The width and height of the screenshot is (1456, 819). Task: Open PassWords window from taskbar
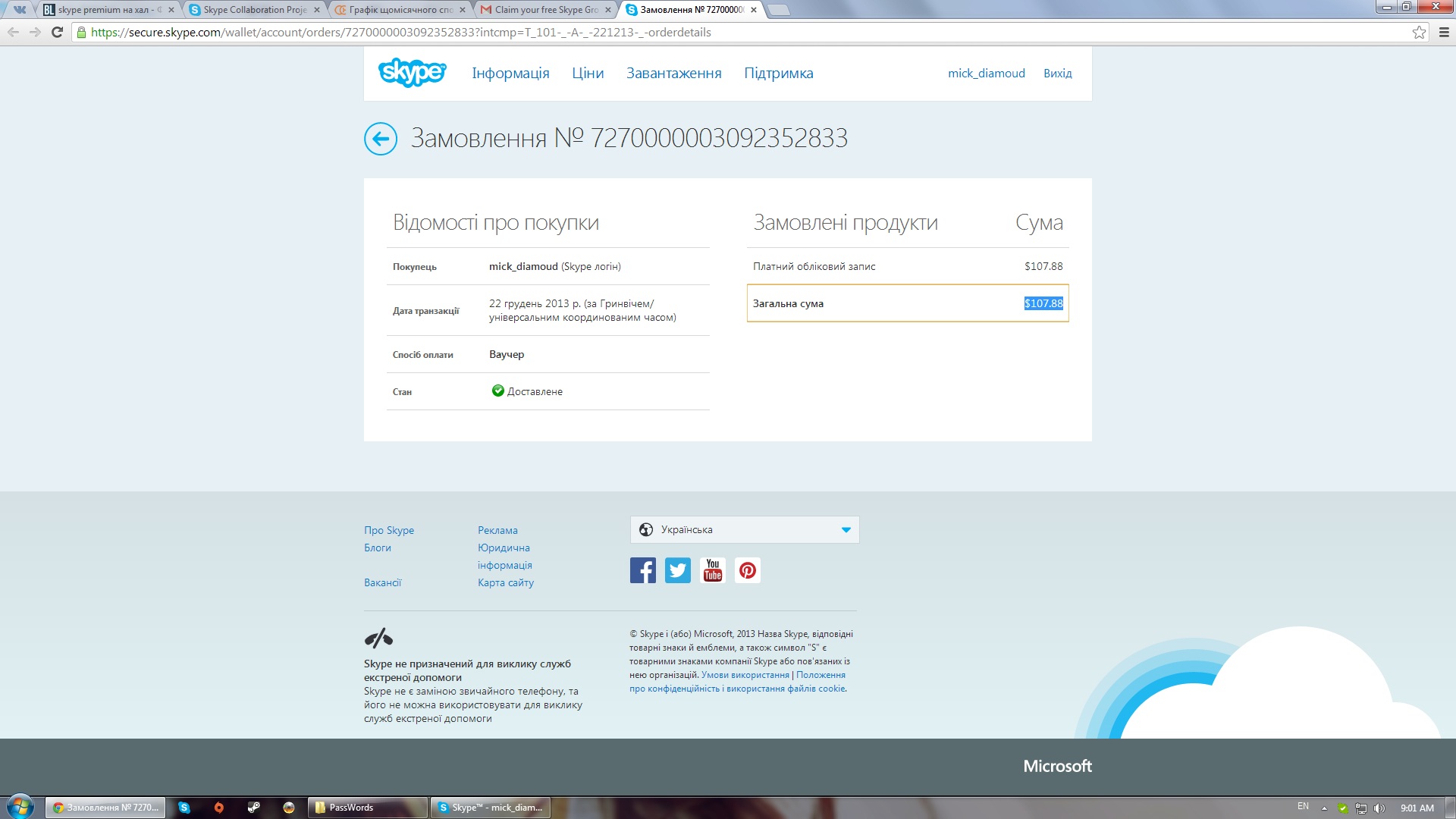click(367, 808)
